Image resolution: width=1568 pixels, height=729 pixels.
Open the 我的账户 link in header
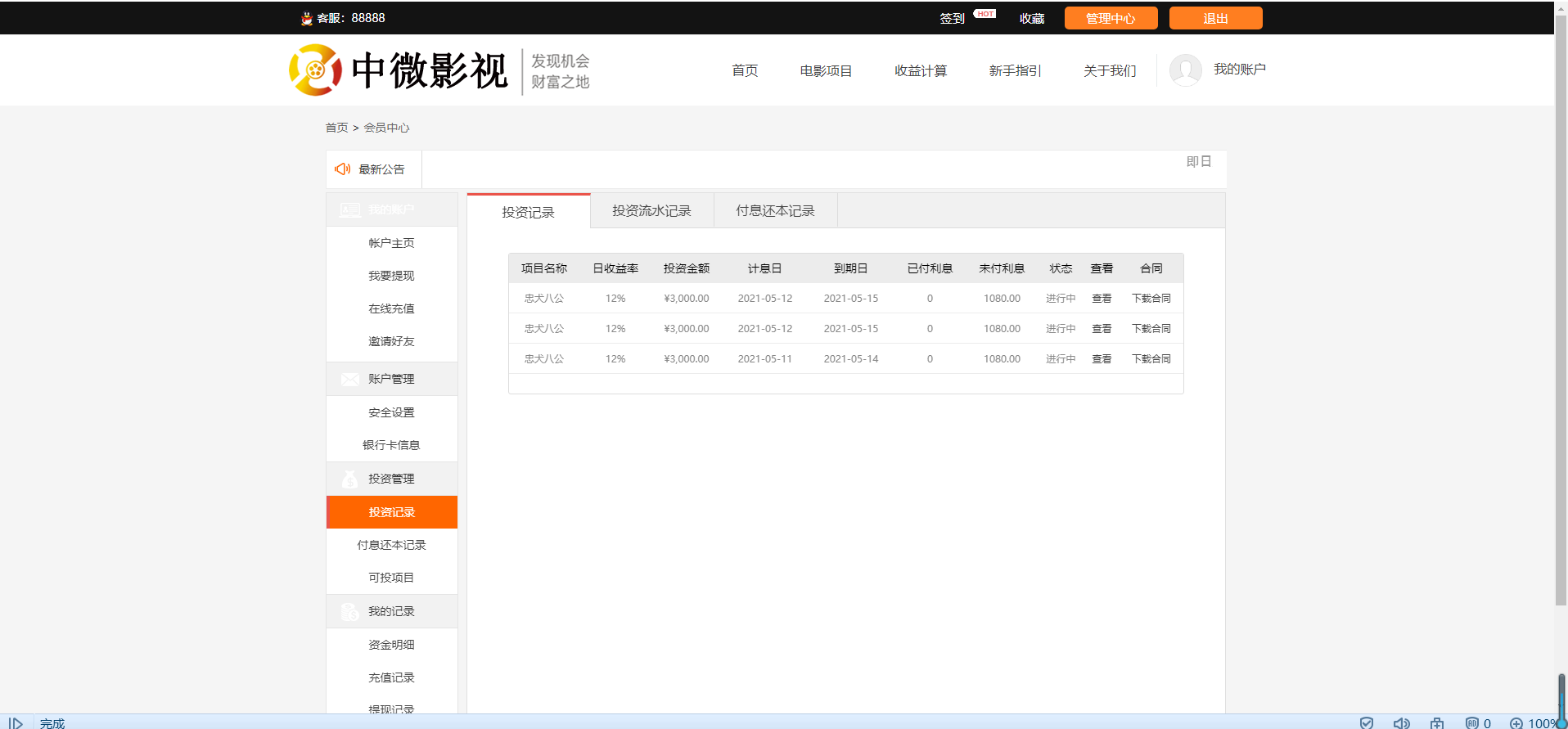click(1240, 70)
